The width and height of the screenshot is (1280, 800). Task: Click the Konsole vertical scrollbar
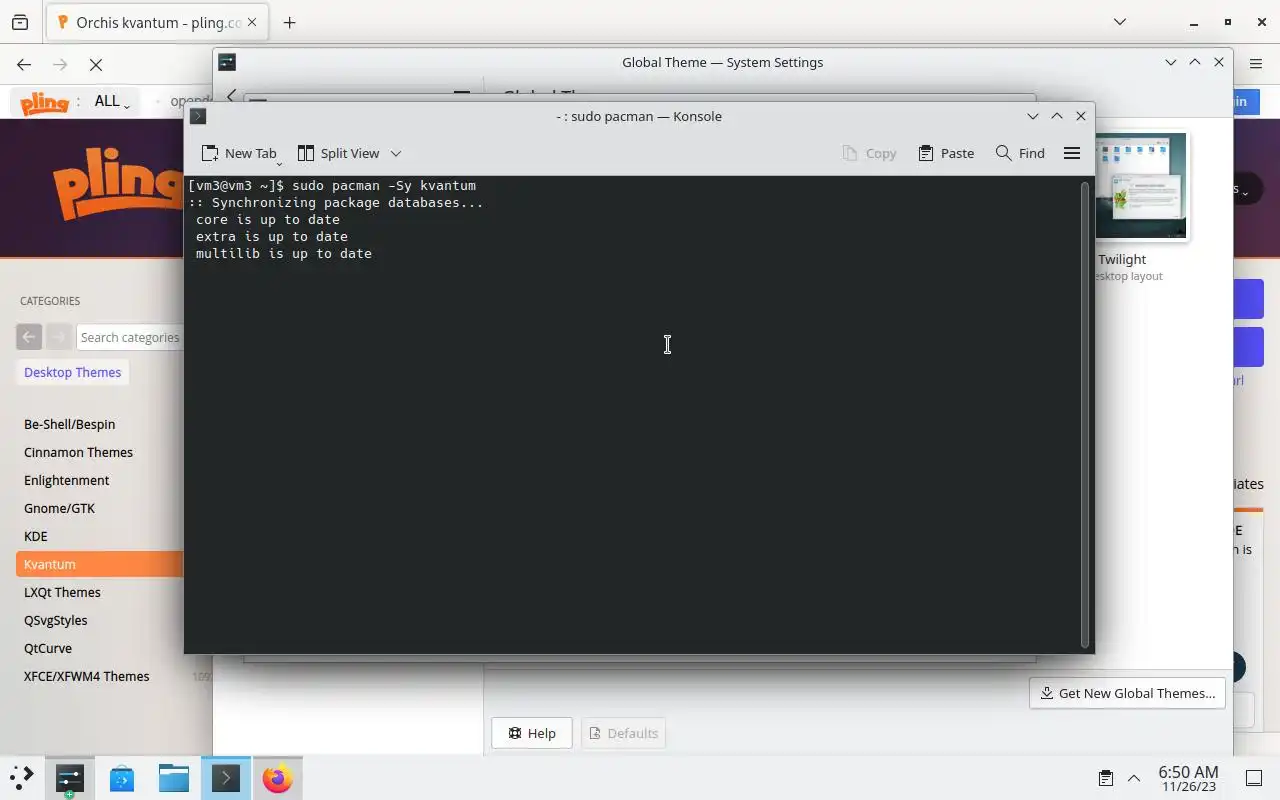pos(1085,414)
